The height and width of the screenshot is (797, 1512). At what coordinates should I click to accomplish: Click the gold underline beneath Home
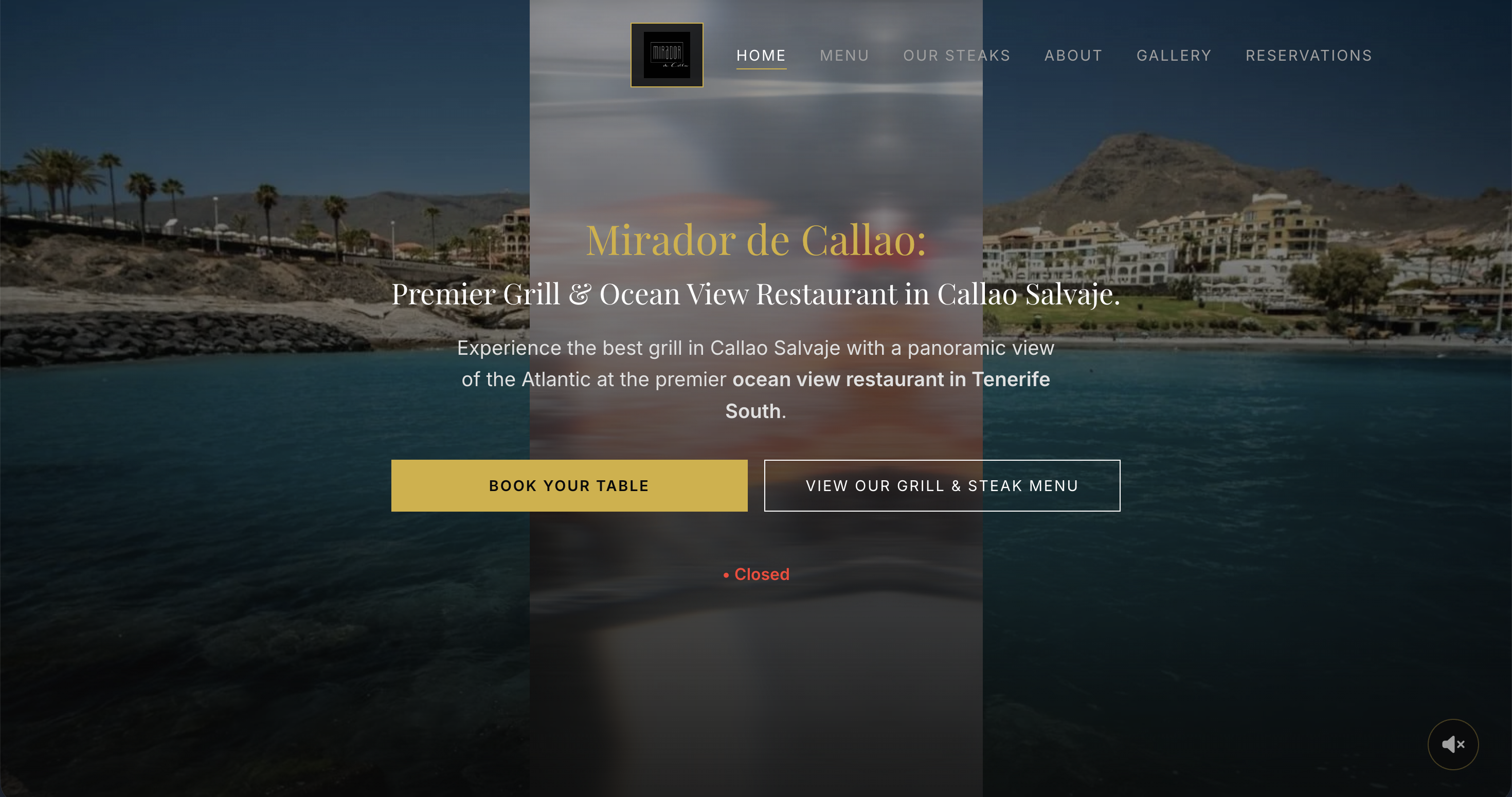point(761,69)
